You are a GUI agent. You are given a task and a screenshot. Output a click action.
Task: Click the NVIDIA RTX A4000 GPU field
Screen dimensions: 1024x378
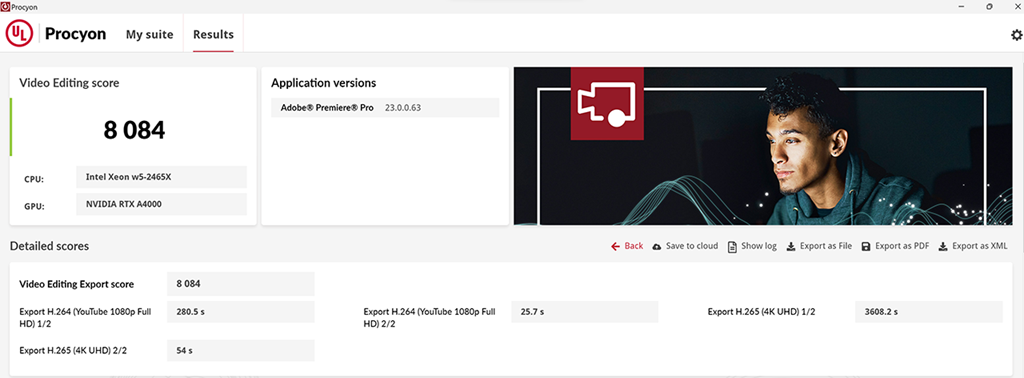click(x=161, y=204)
